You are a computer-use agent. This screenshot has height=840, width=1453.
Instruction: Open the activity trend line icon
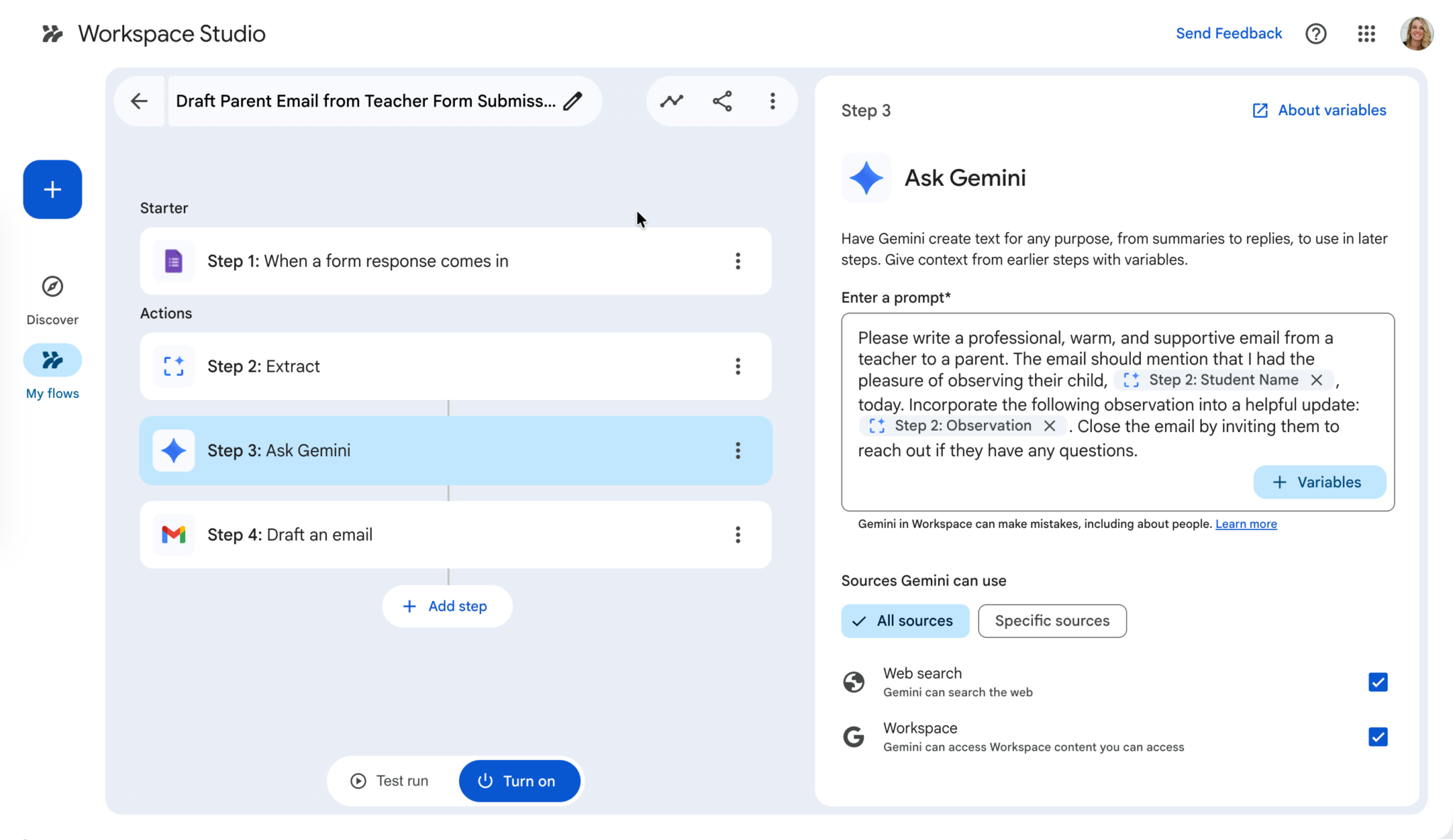point(671,101)
